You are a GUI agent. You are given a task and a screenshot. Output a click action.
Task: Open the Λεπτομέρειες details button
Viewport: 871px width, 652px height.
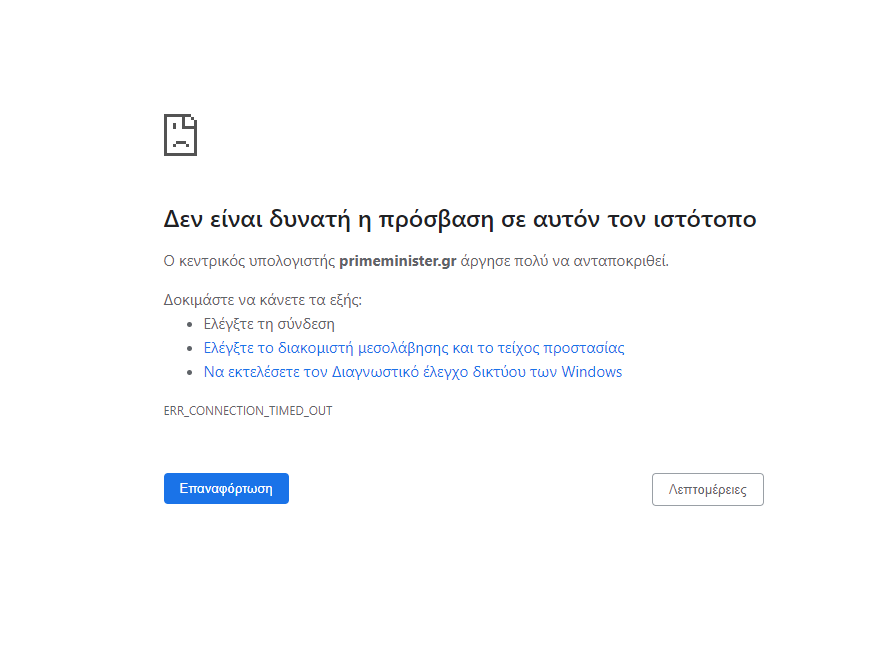tap(707, 490)
